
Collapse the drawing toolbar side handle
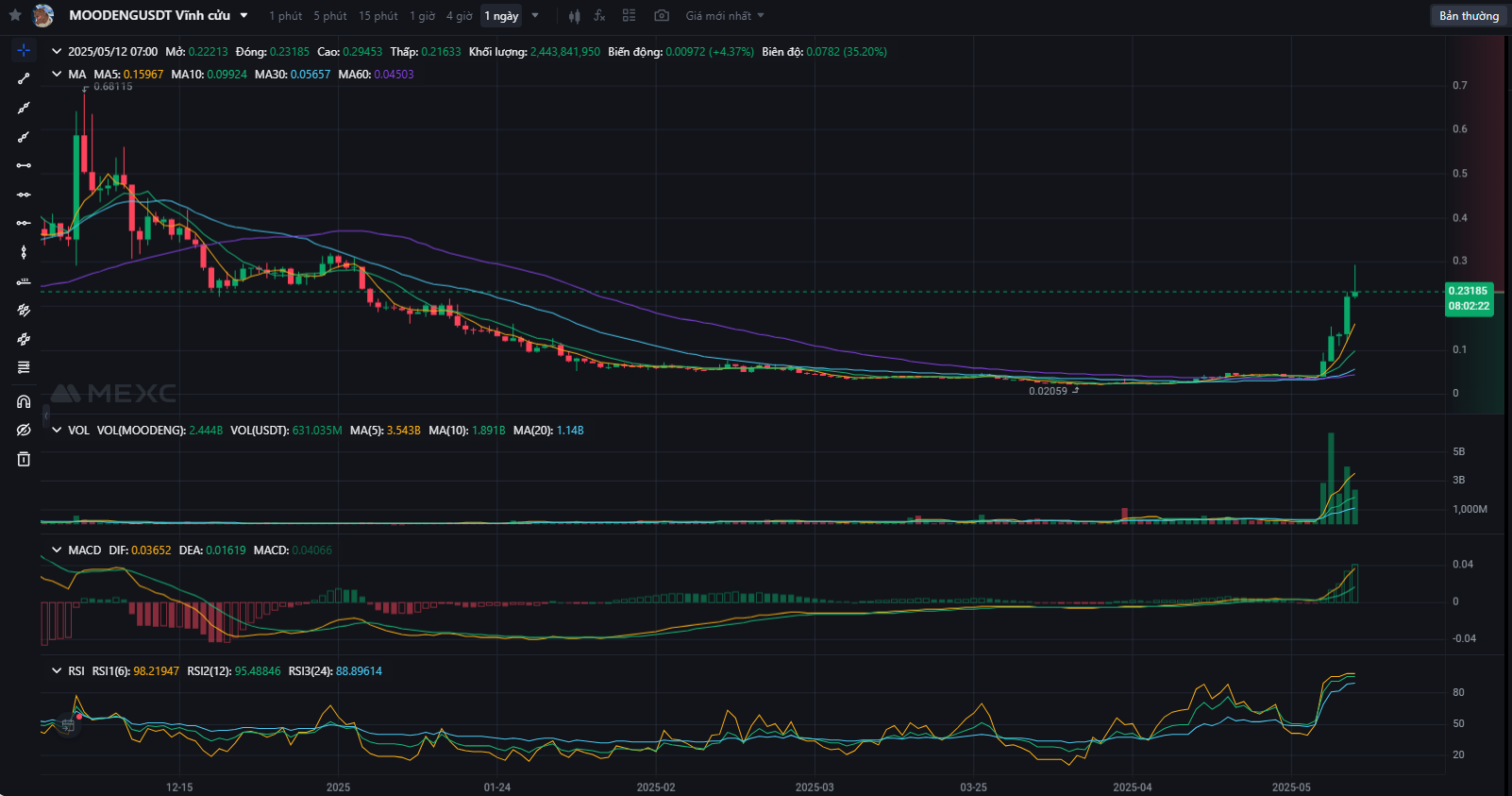click(x=46, y=414)
